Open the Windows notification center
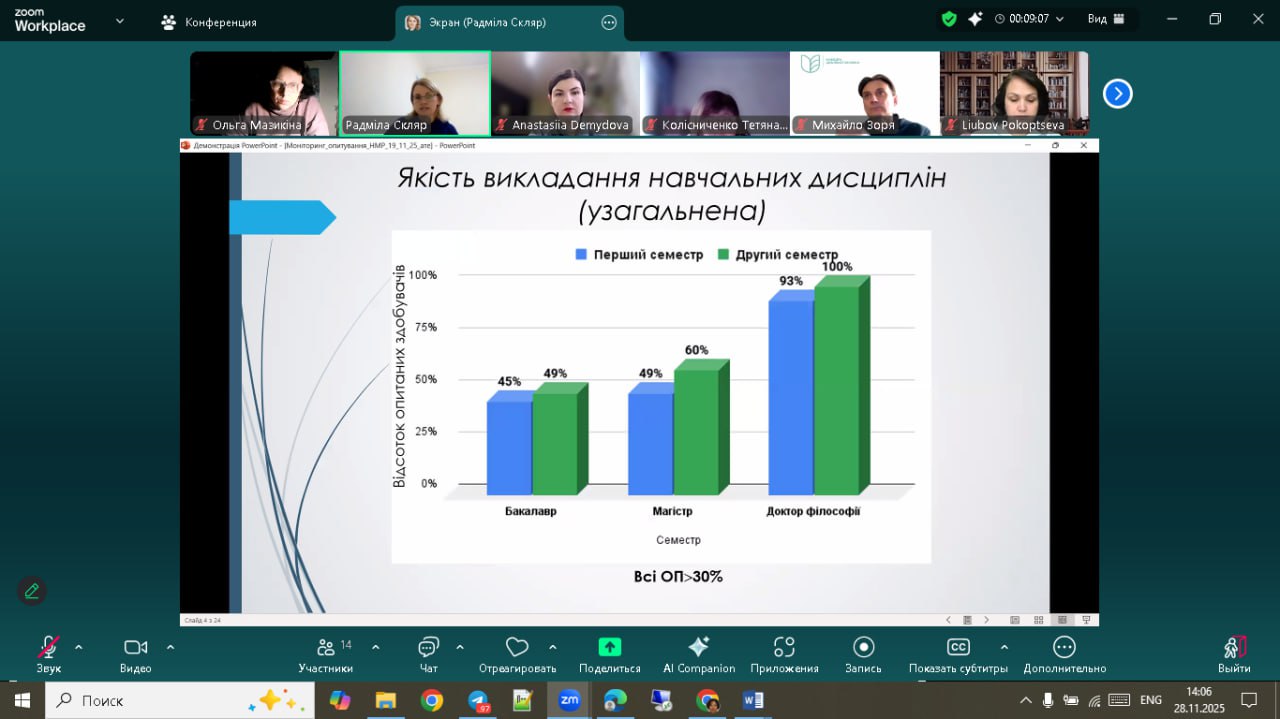The height and width of the screenshot is (719, 1280). 1248,700
